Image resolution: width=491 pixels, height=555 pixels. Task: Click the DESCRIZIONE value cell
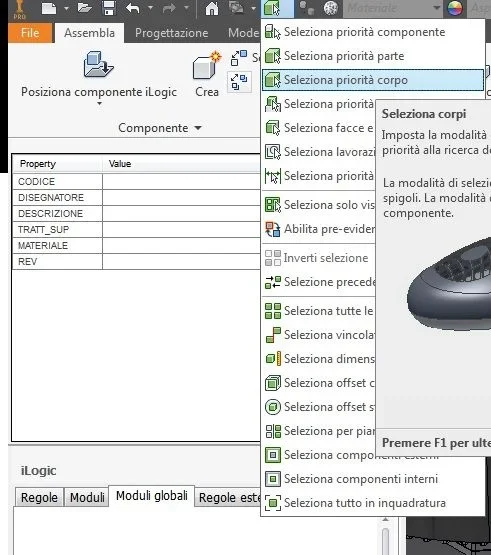coord(181,213)
